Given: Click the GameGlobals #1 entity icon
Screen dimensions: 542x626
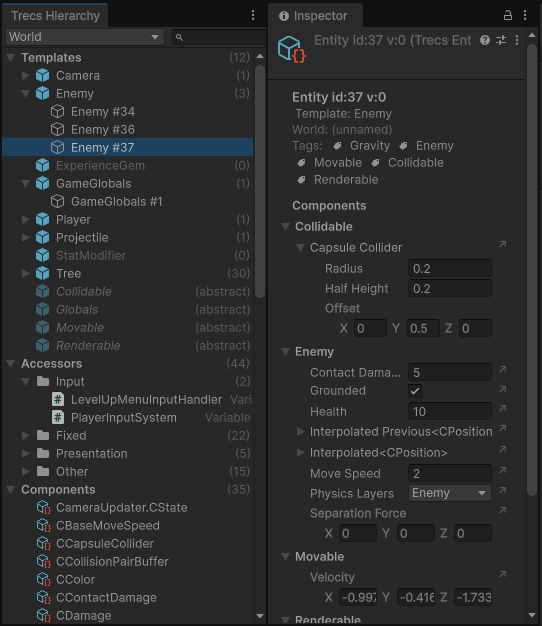Looking at the screenshot, I should tap(57, 201).
